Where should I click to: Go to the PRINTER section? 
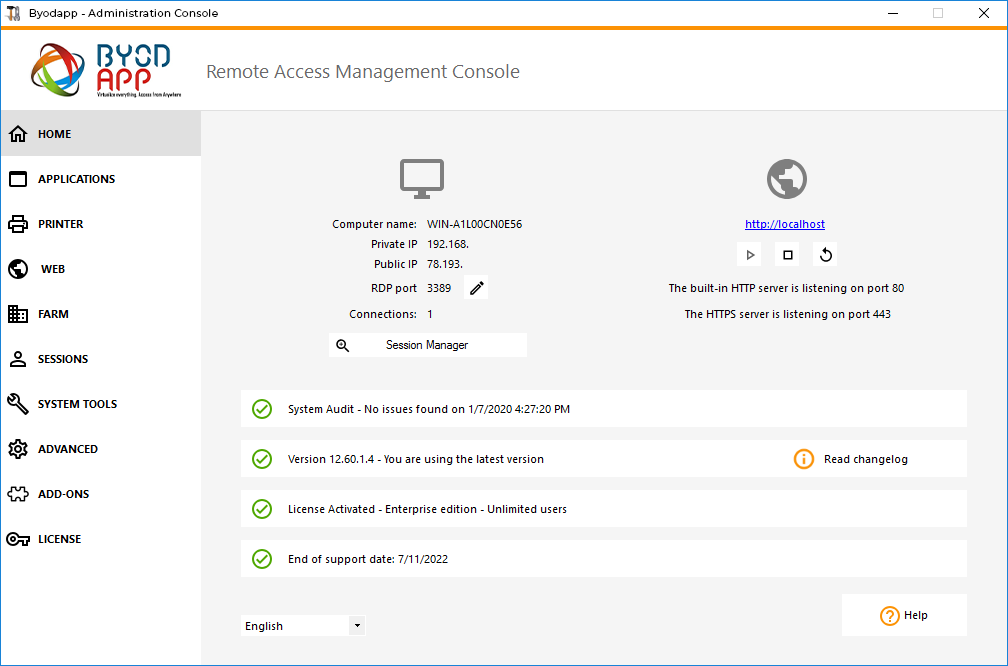pos(101,224)
